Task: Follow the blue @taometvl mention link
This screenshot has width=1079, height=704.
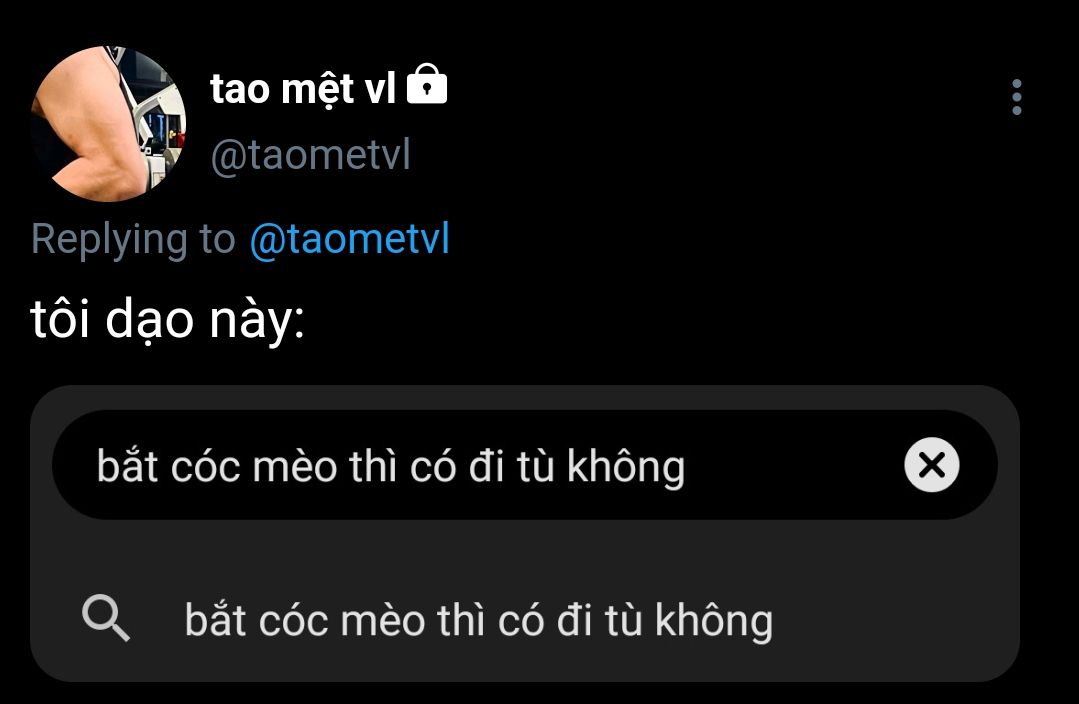Action: [x=350, y=239]
